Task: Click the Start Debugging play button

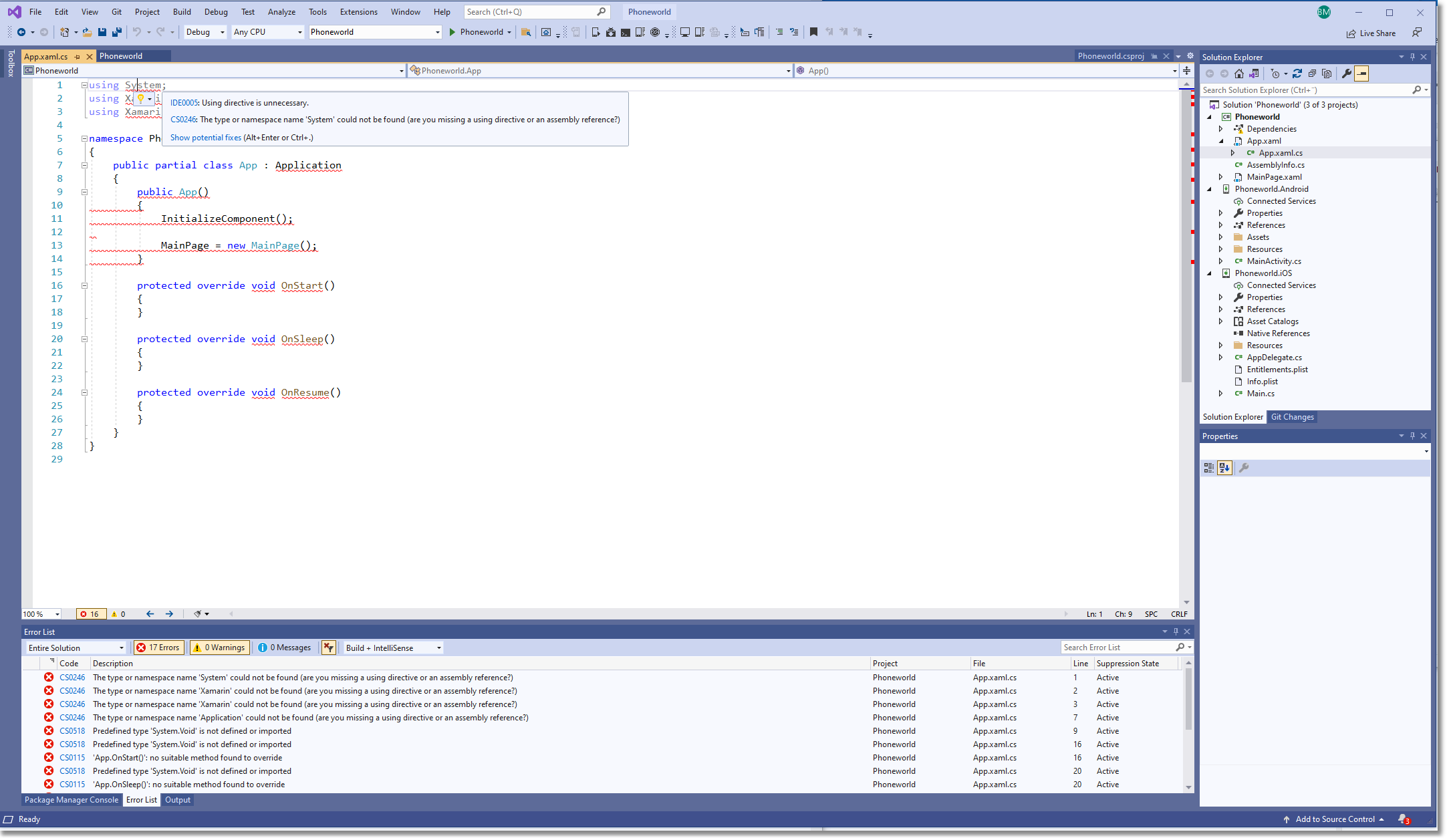Action: (x=453, y=32)
